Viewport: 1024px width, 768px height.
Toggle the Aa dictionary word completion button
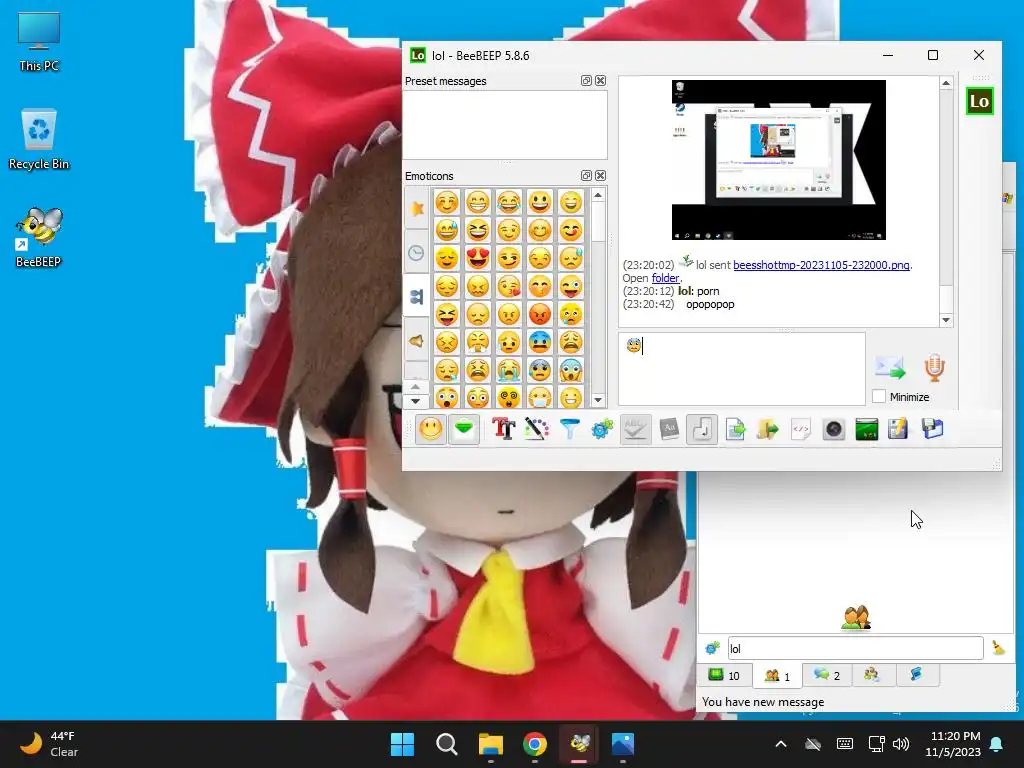[x=669, y=429]
